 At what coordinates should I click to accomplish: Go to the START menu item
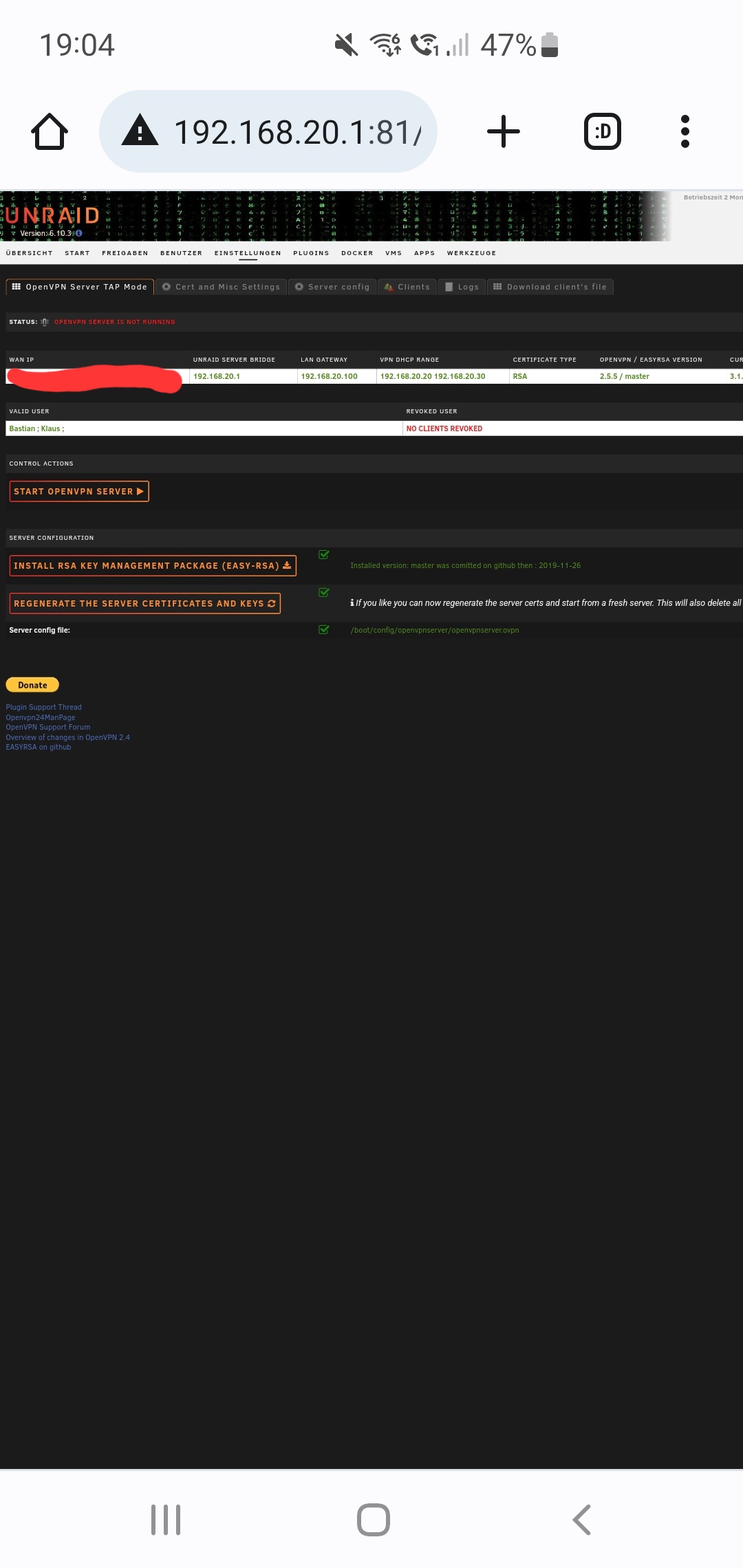click(77, 253)
